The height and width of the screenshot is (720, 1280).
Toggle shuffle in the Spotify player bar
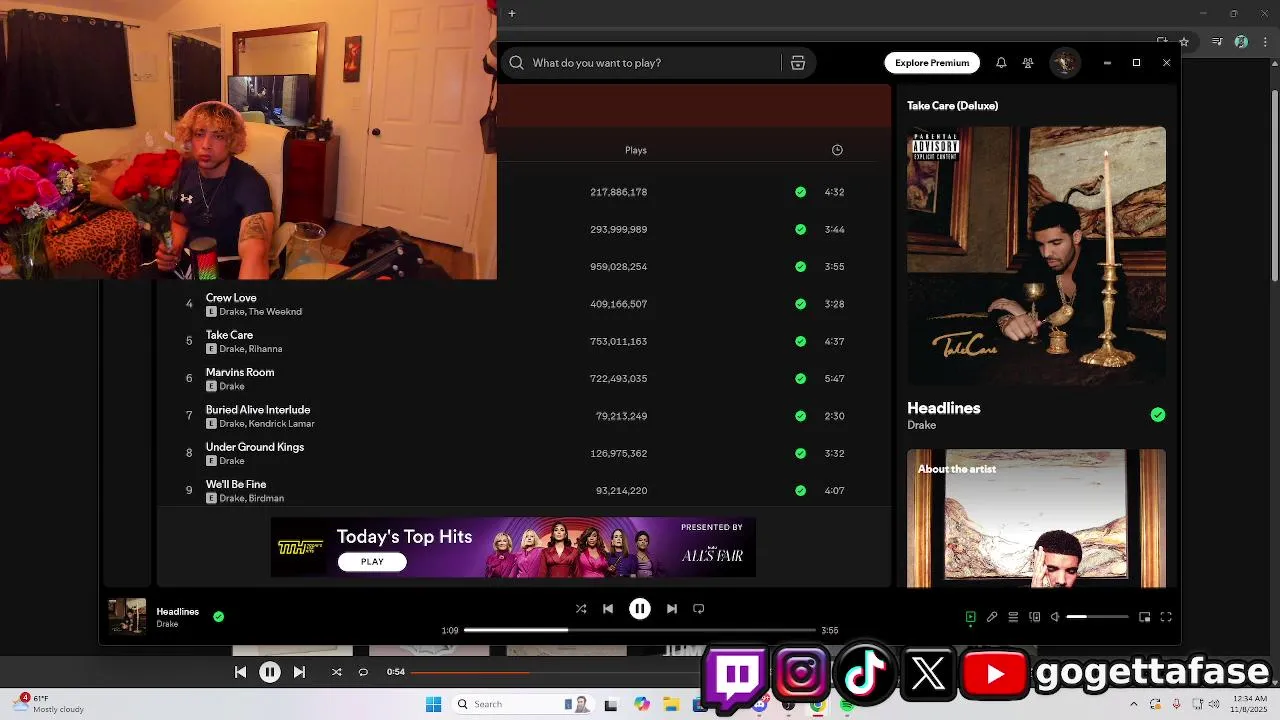pyautogui.click(x=581, y=608)
